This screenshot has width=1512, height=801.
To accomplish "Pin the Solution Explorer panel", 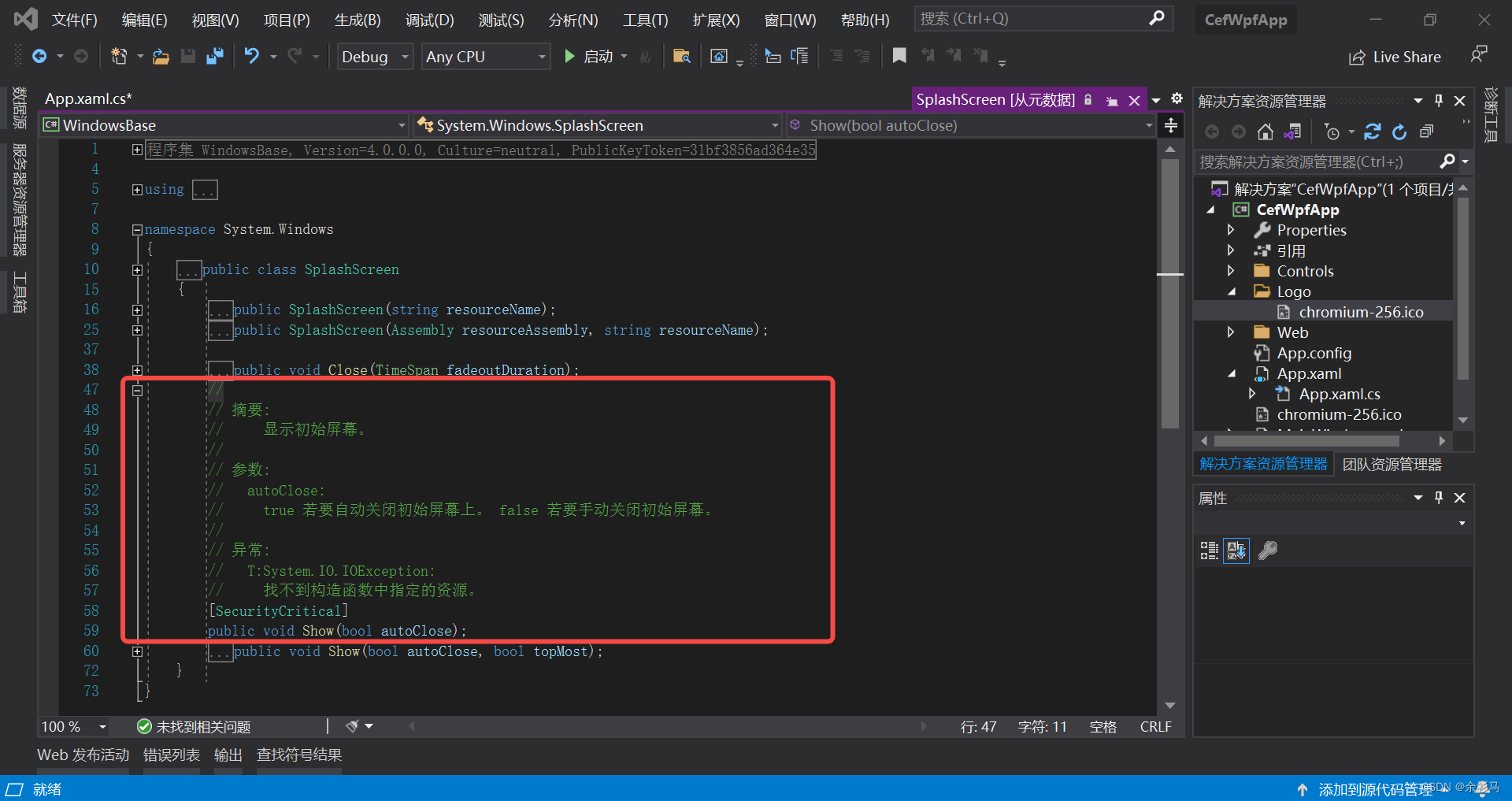I will coord(1439,100).
